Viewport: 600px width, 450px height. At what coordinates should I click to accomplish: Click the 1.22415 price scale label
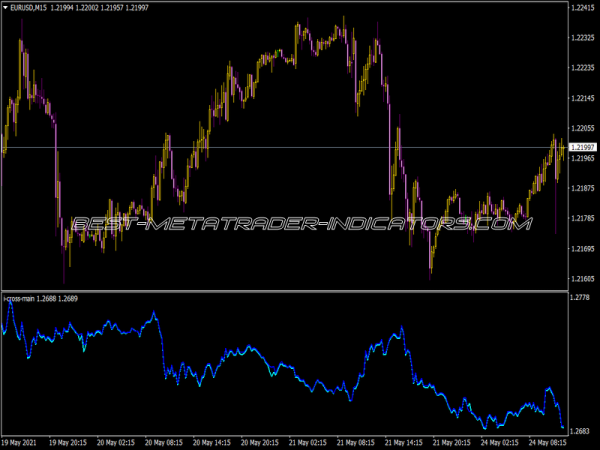pos(582,9)
